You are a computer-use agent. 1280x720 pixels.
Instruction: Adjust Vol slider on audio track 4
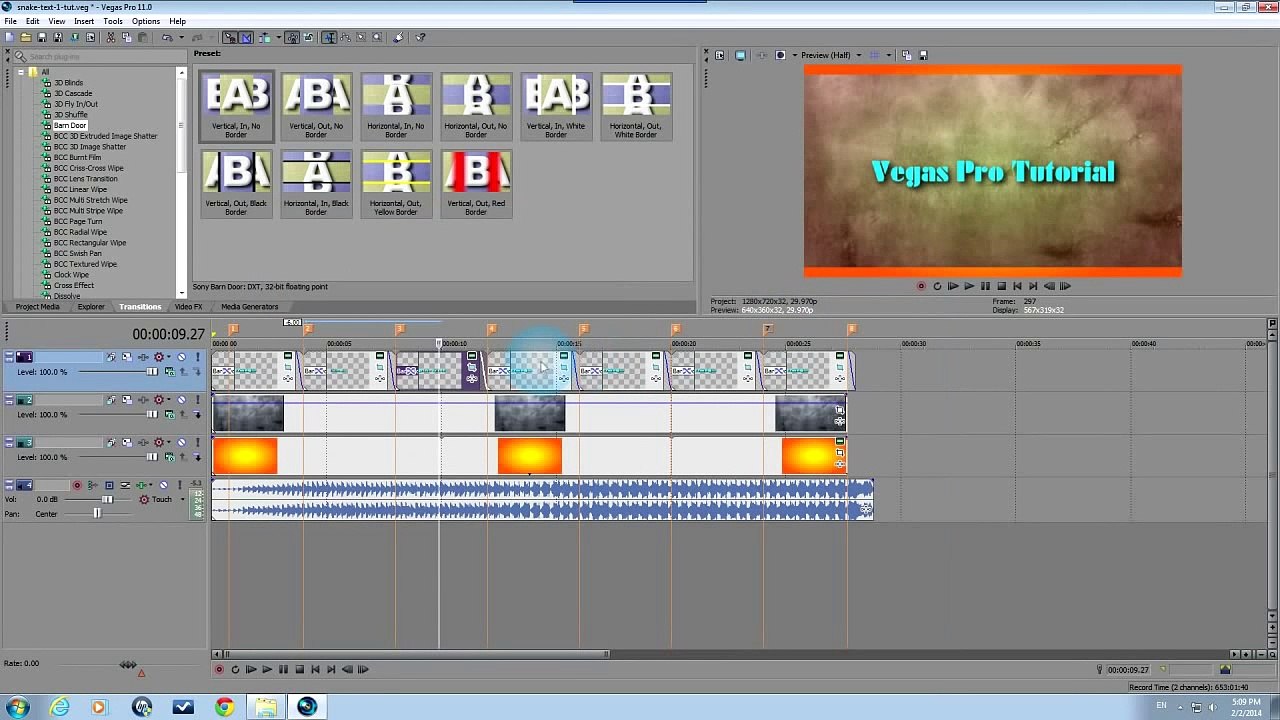pos(108,499)
